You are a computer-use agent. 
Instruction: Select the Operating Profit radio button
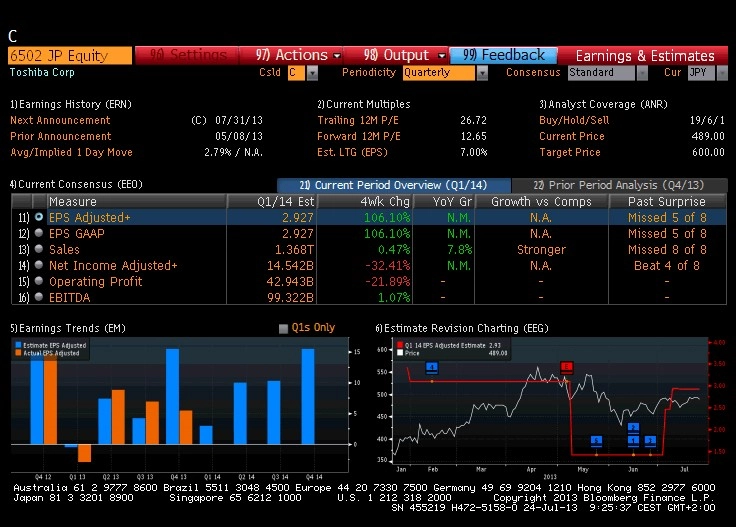click(x=39, y=281)
